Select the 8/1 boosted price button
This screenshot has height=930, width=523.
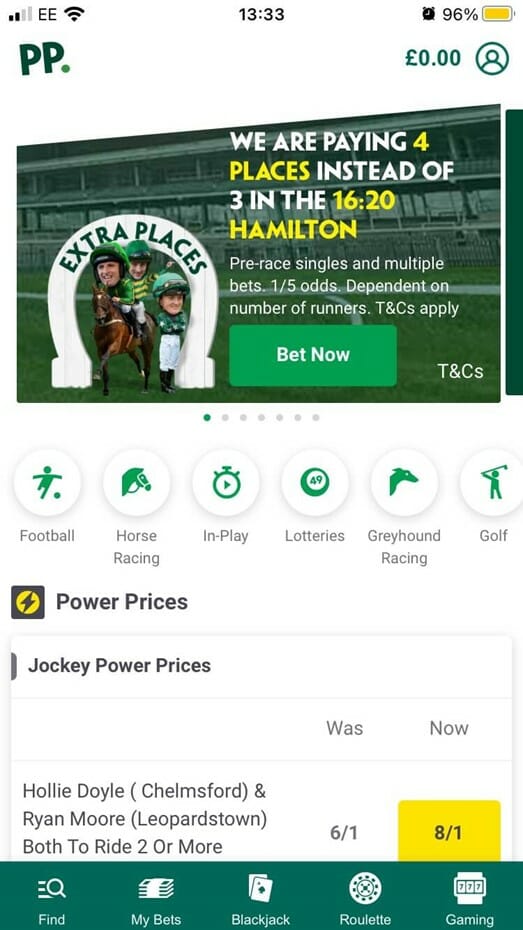click(x=449, y=831)
